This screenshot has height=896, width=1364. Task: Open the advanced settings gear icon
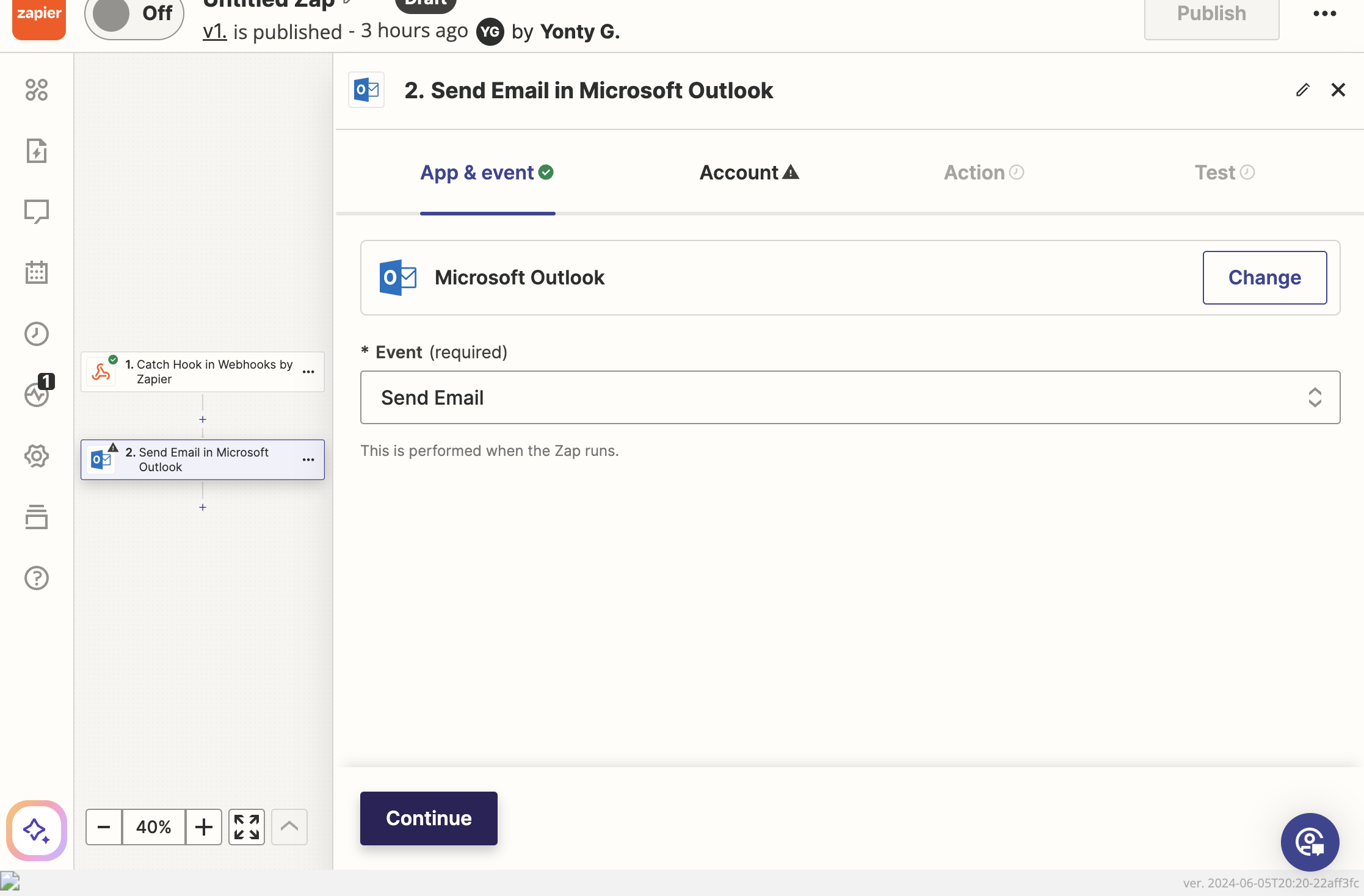(37, 456)
